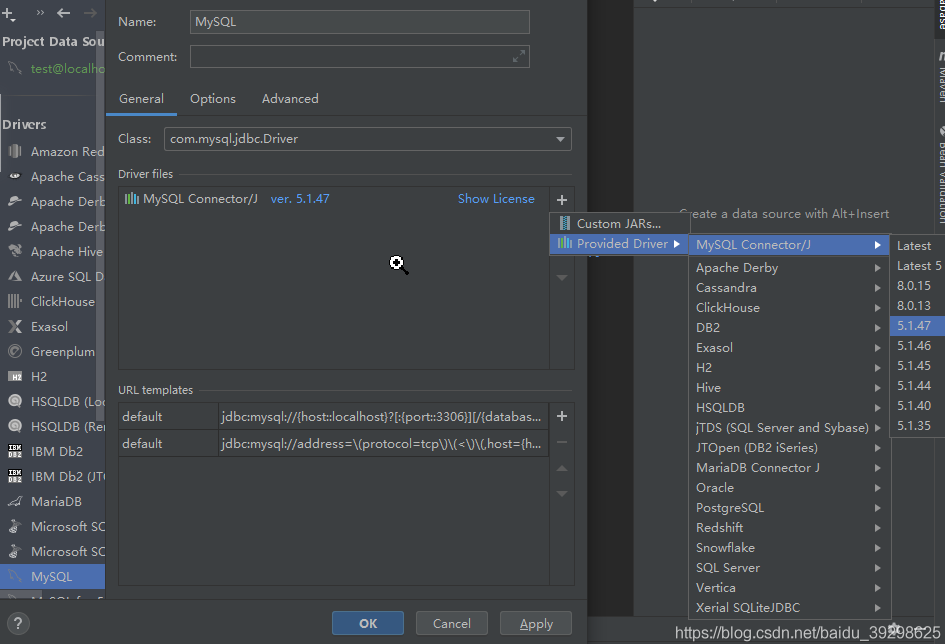
Task: Select IBM Db2 (JTOpen) driver in sidebar
Action: point(53,477)
